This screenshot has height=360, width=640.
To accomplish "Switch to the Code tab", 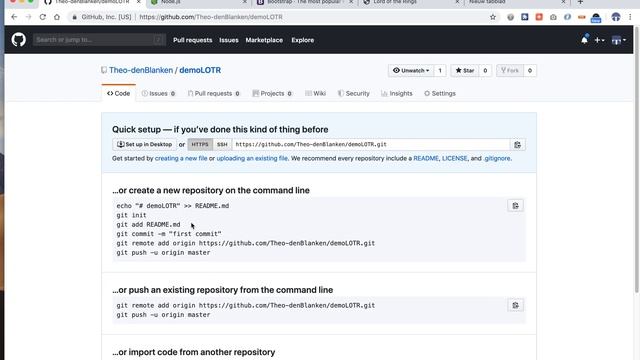I will coord(118,93).
